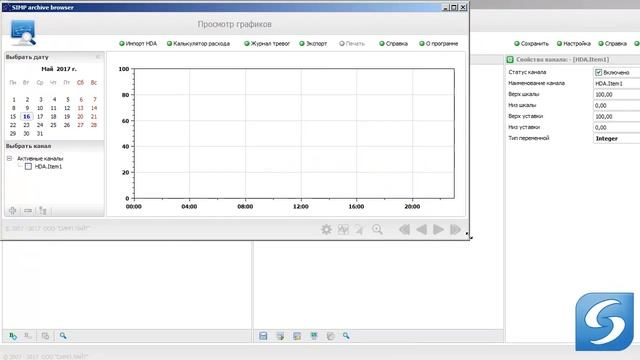Click the Май 2017 г. calendar title
This screenshot has width=640, height=360.
pos(59,69)
